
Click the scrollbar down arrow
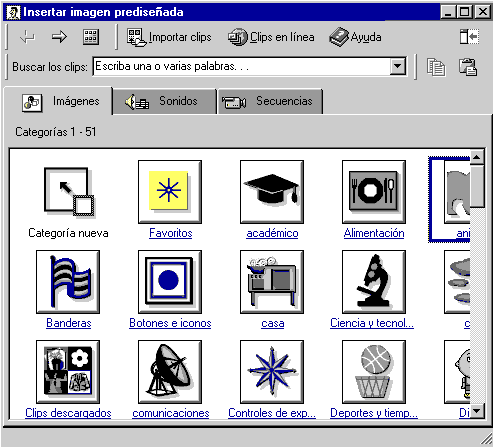tap(477, 411)
